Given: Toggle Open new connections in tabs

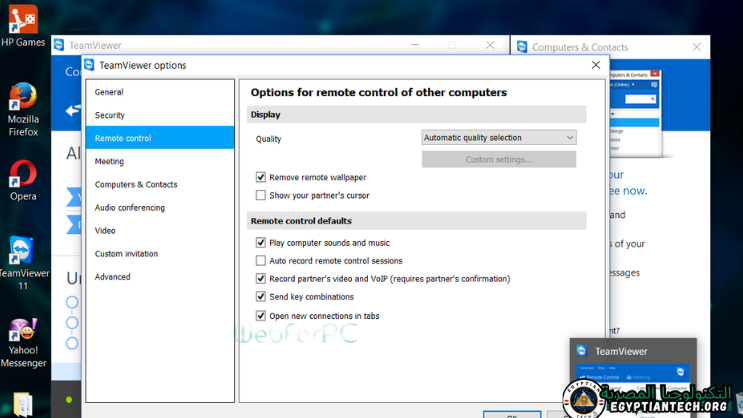Looking at the screenshot, I should click(x=261, y=316).
